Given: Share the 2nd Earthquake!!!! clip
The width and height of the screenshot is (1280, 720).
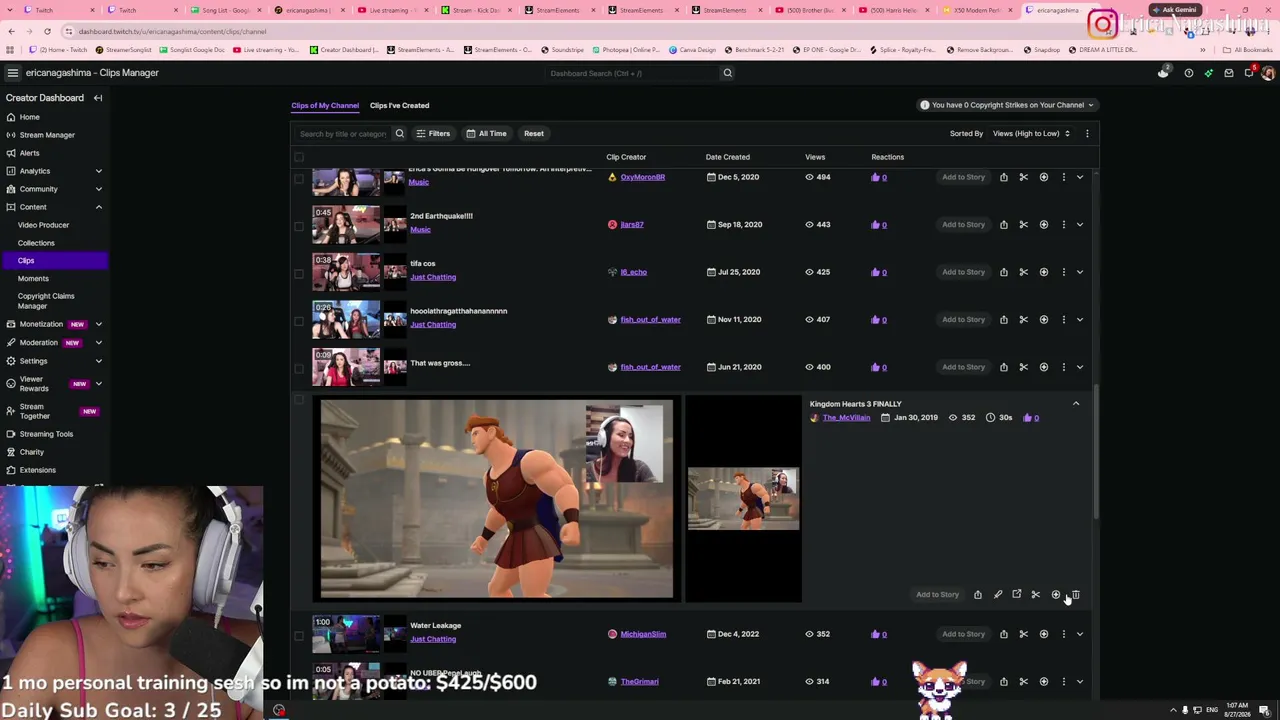Looking at the screenshot, I should pos(1003,224).
